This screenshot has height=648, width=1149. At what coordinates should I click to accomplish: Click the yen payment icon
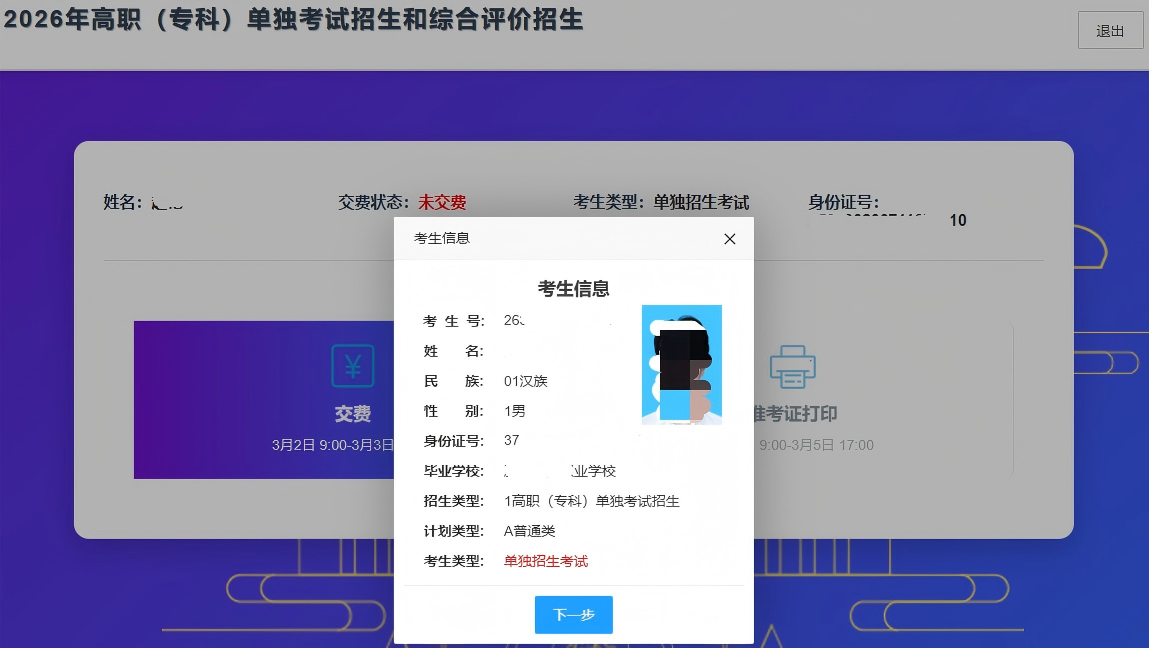tap(353, 366)
